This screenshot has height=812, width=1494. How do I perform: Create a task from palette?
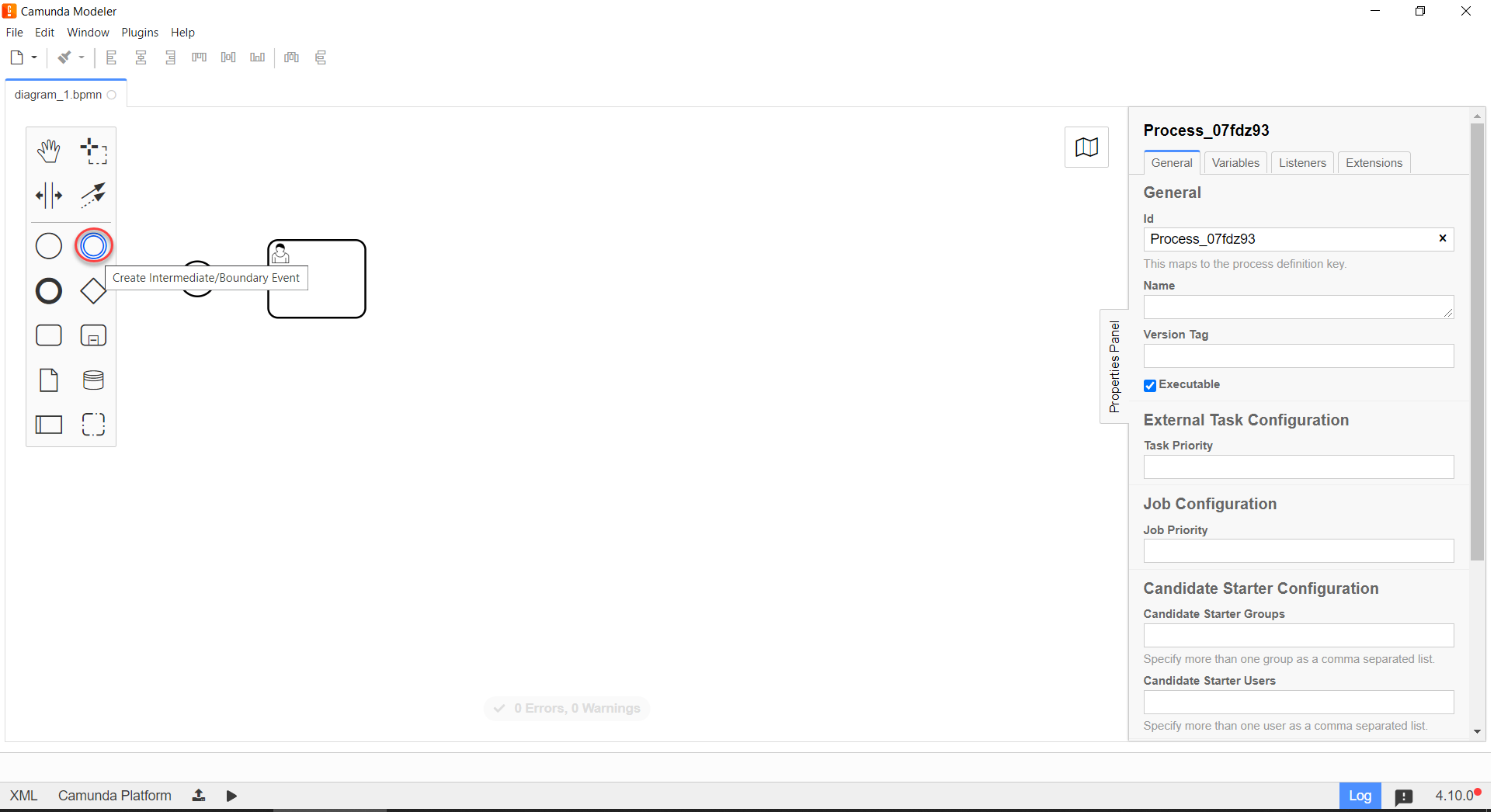(x=49, y=335)
